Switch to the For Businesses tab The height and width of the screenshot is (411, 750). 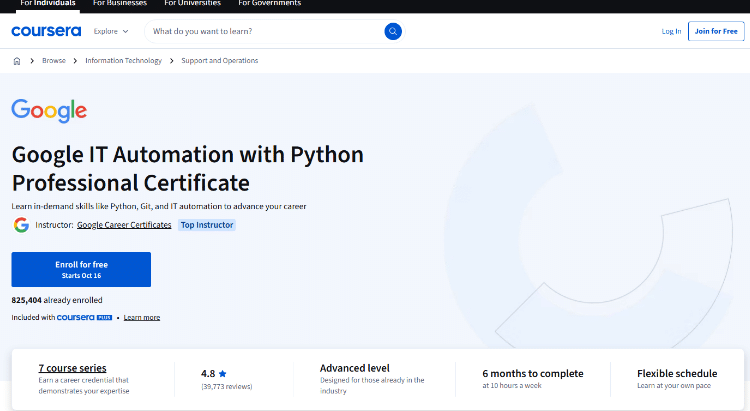(120, 4)
